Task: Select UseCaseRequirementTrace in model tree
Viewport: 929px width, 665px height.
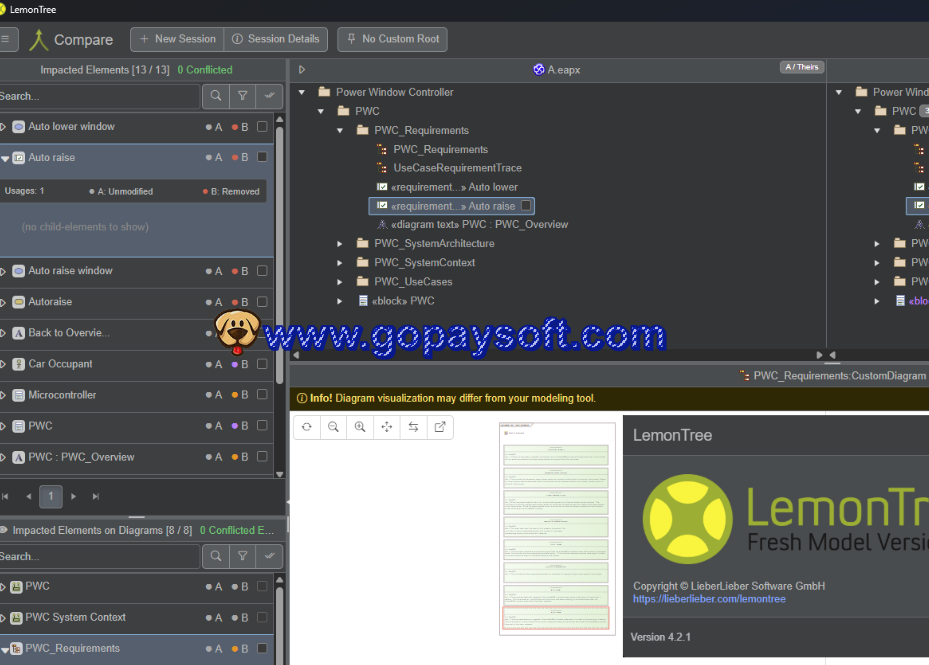Action: click(456, 168)
